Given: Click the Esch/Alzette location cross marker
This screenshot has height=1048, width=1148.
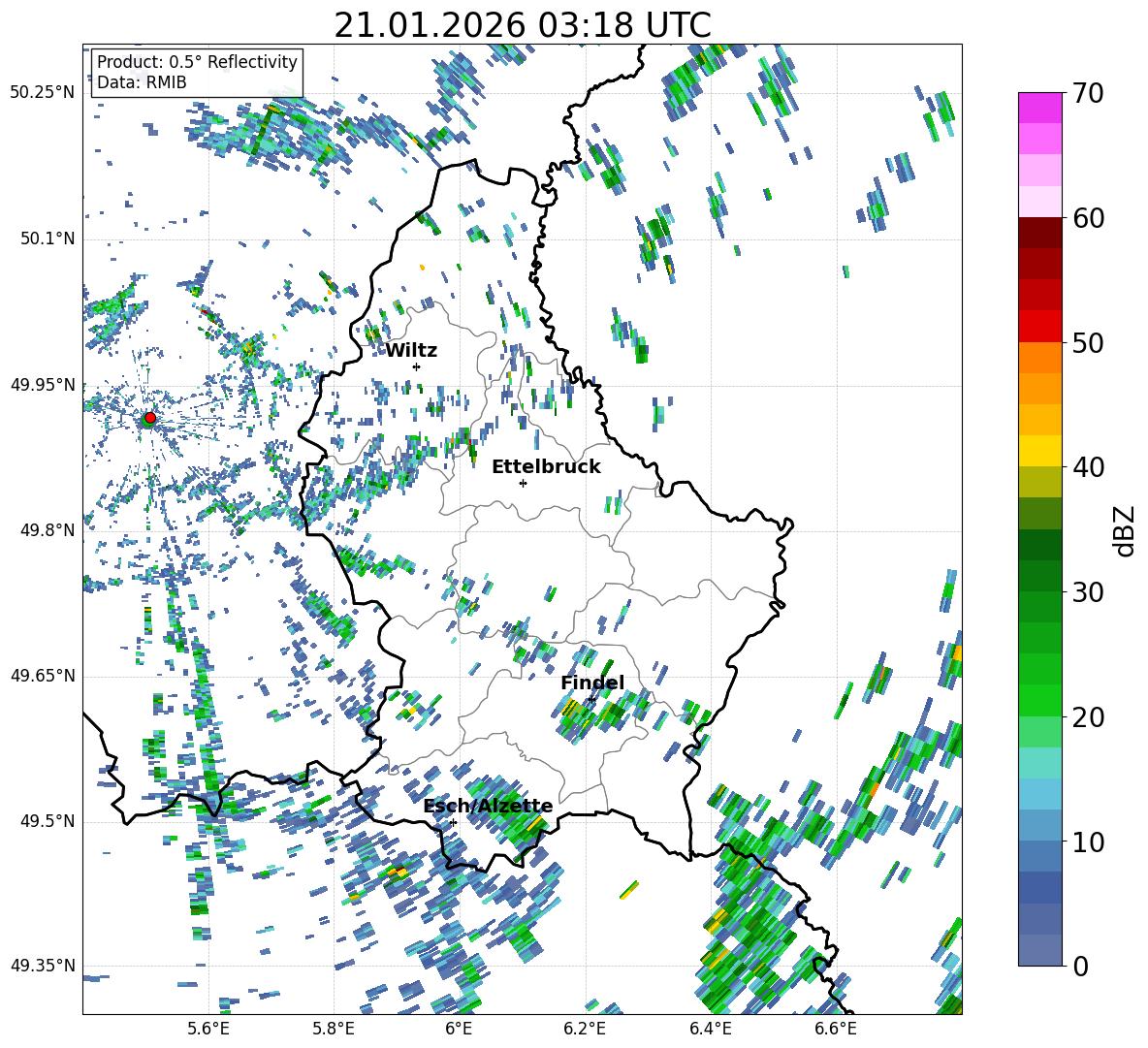Looking at the screenshot, I should pos(453,822).
